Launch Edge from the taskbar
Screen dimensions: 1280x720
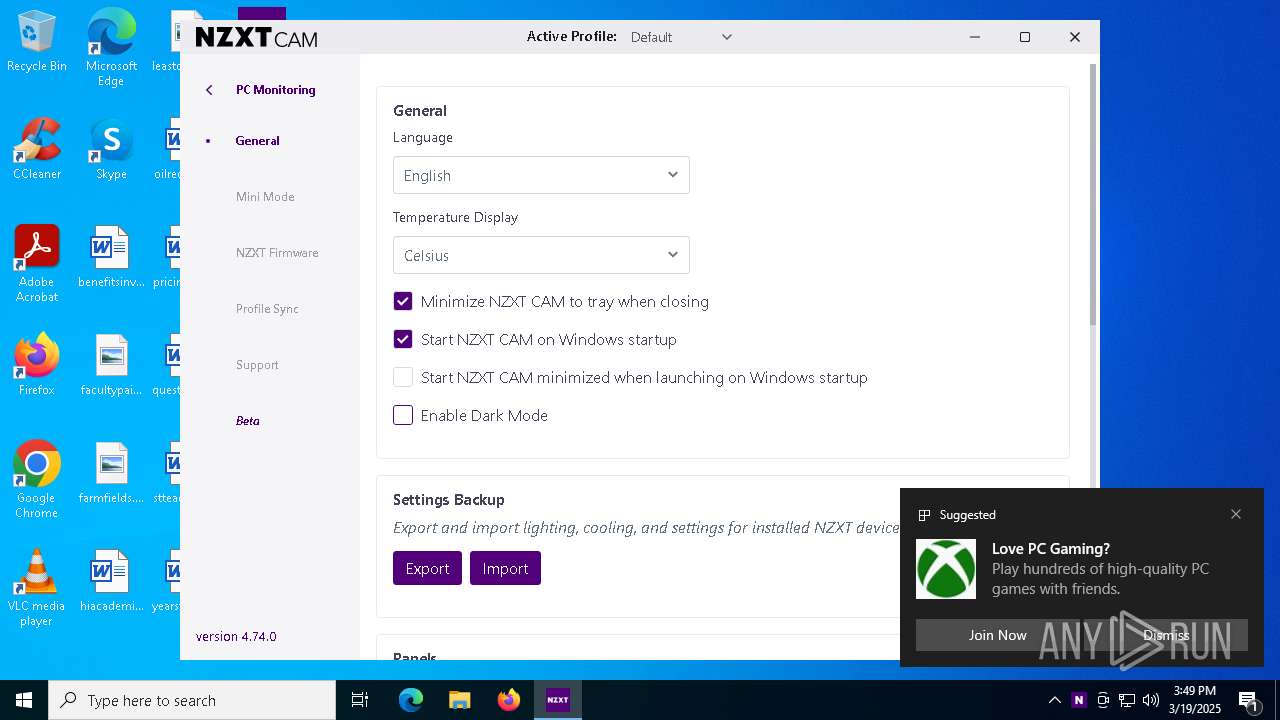click(x=411, y=700)
